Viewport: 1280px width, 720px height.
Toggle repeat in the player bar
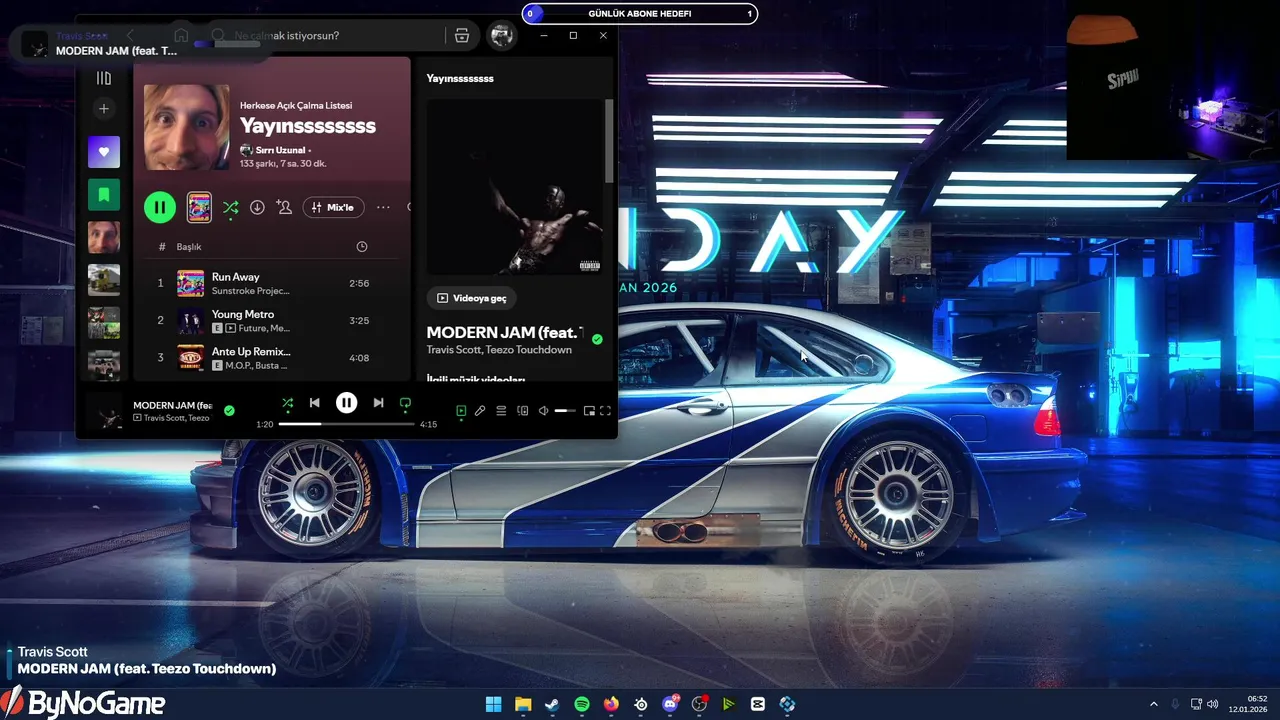[x=405, y=402]
